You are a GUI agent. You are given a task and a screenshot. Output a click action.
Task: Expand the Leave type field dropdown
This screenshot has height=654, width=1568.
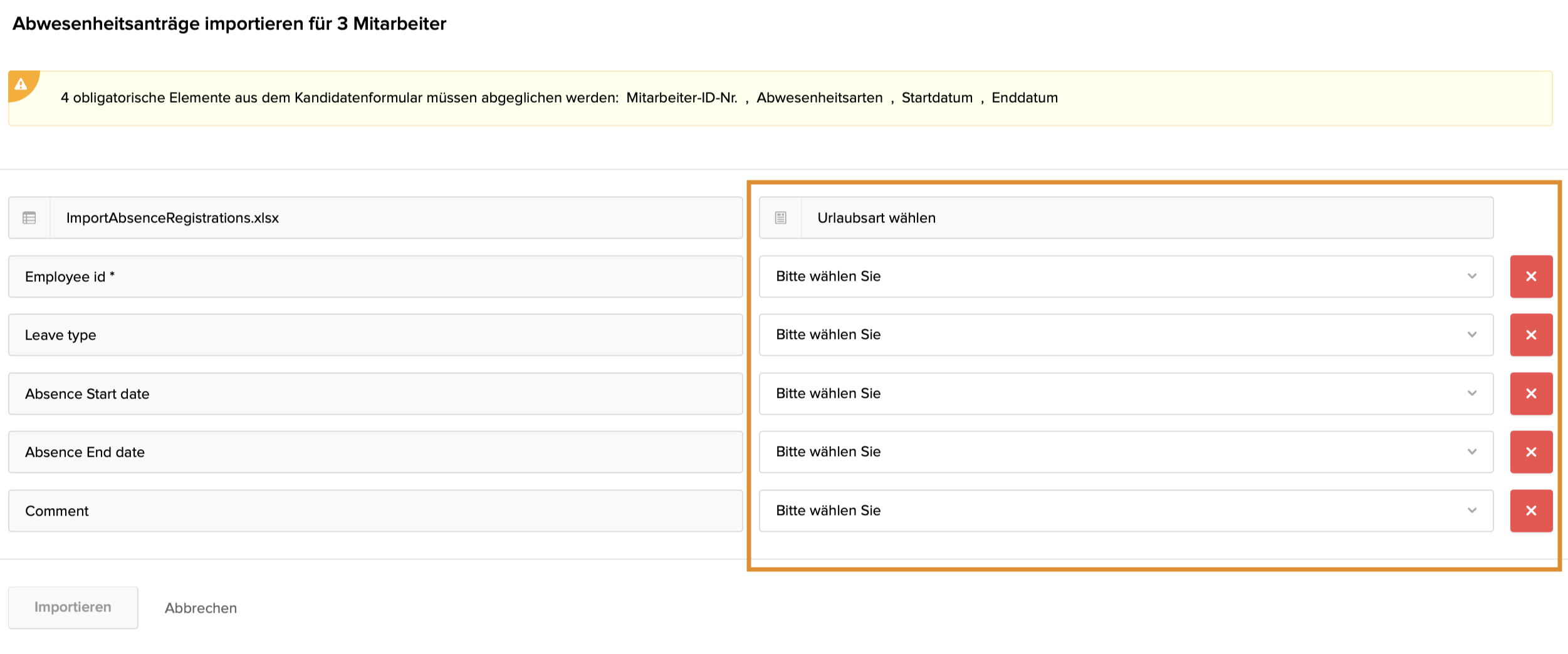coord(1126,335)
